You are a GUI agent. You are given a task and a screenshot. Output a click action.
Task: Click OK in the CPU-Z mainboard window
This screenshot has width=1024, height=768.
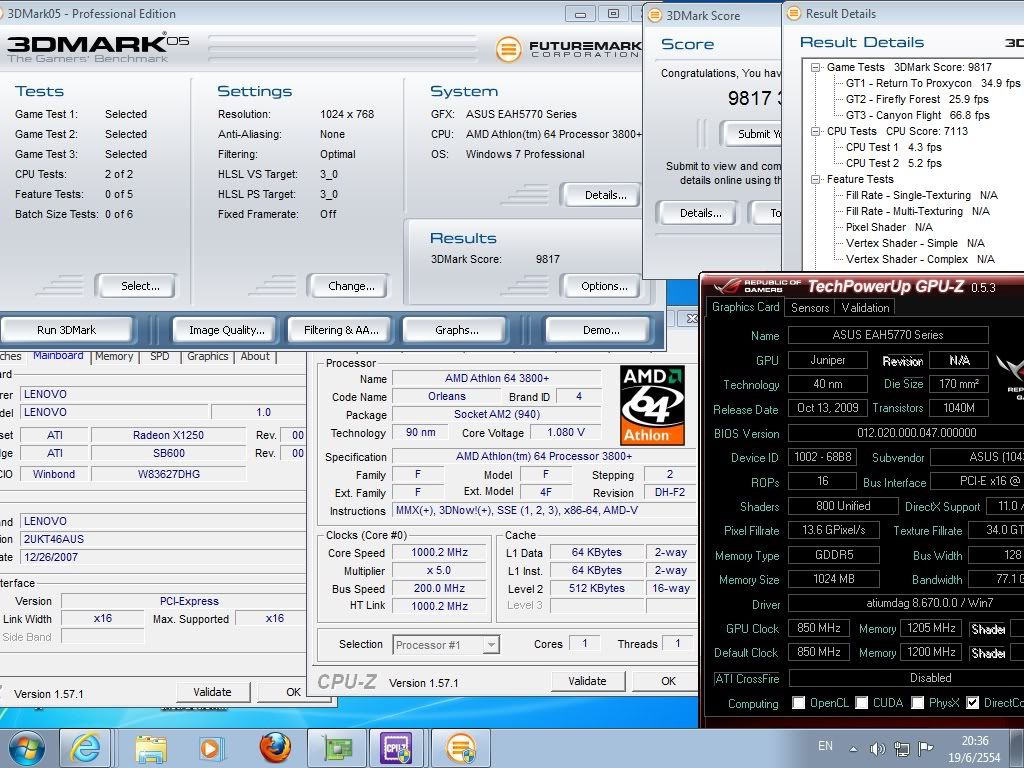(x=293, y=692)
